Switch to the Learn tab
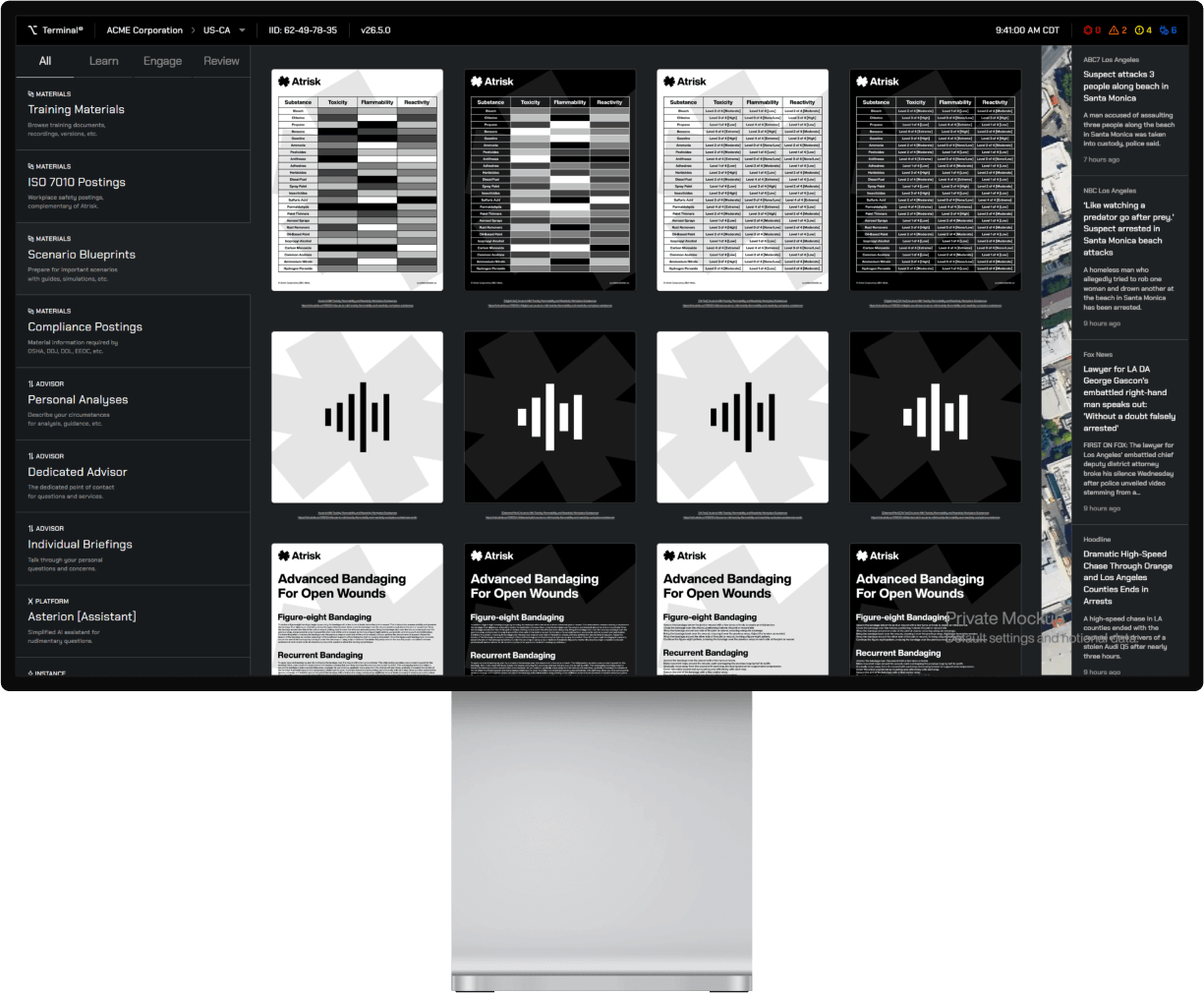This screenshot has height=993, width=1204. [x=103, y=61]
